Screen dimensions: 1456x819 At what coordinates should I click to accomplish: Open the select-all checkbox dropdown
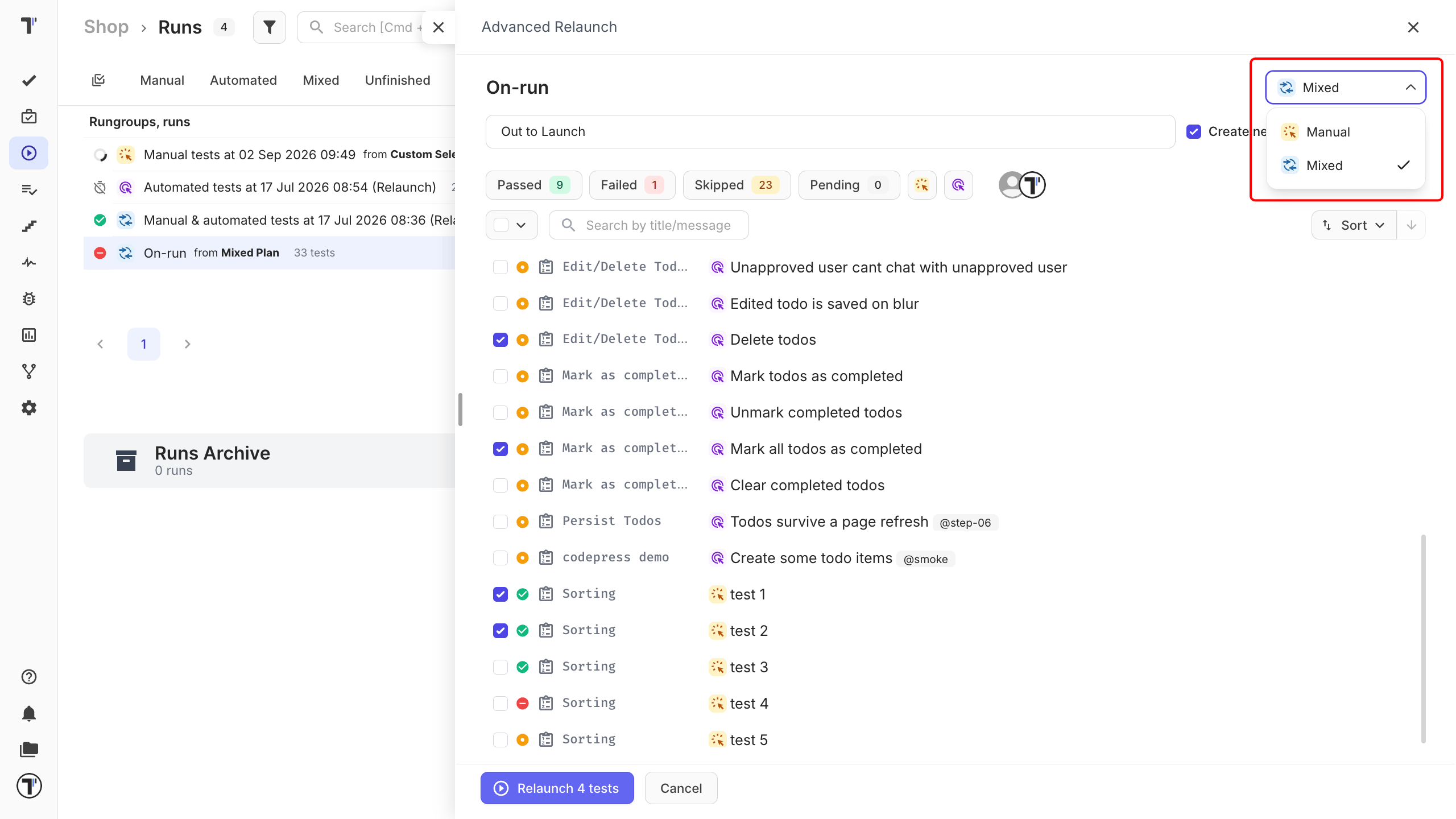[x=512, y=225]
